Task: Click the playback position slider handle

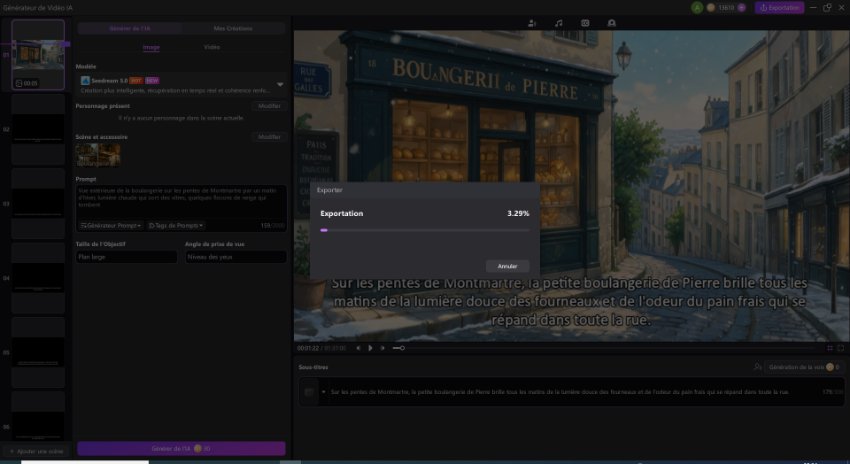Action: tap(402, 348)
